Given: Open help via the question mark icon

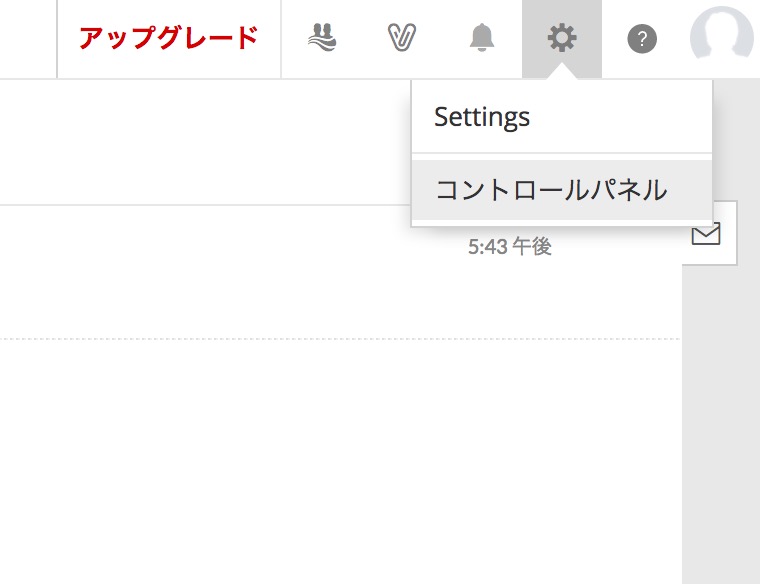Looking at the screenshot, I should [642, 39].
